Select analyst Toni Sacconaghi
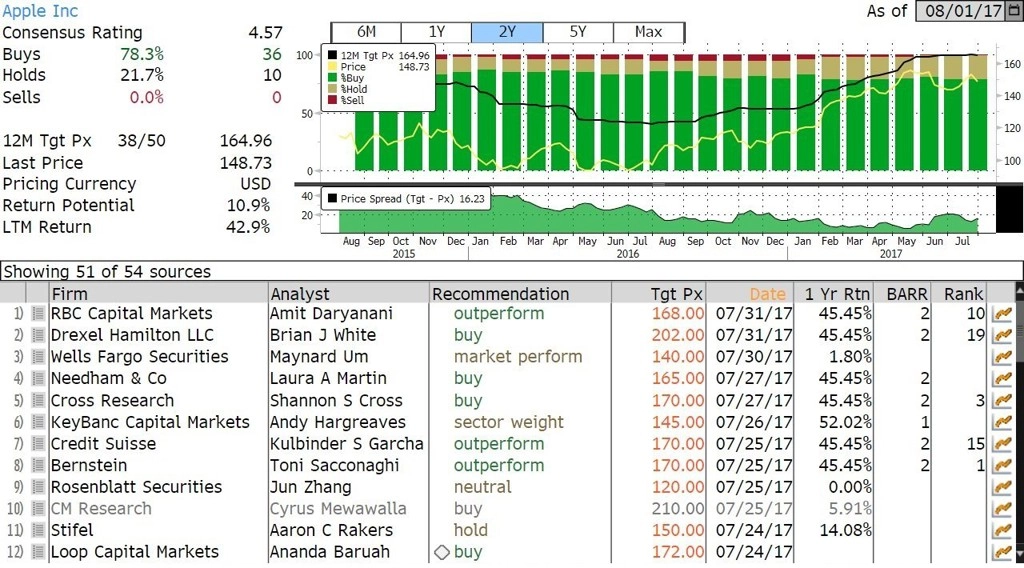Image resolution: width=1024 pixels, height=568 pixels. [x=334, y=465]
